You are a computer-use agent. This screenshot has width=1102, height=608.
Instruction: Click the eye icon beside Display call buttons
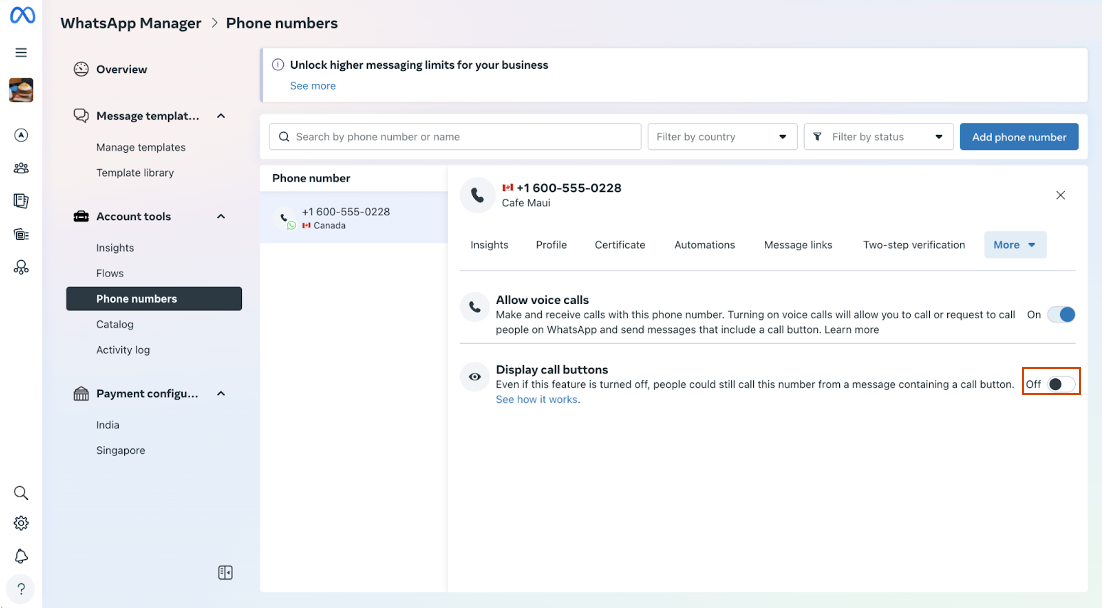(x=475, y=377)
